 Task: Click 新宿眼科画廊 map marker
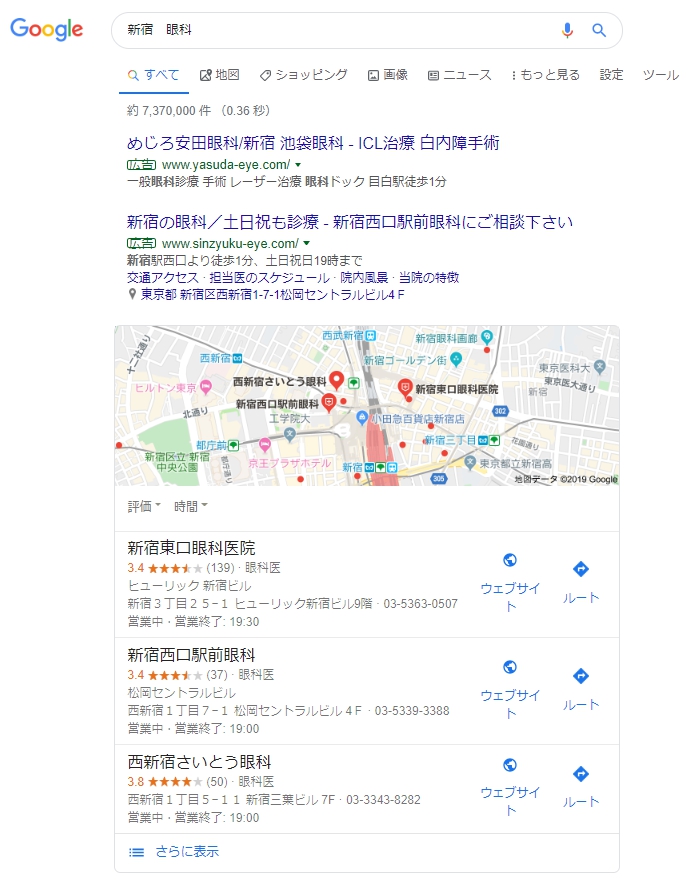pos(487,337)
